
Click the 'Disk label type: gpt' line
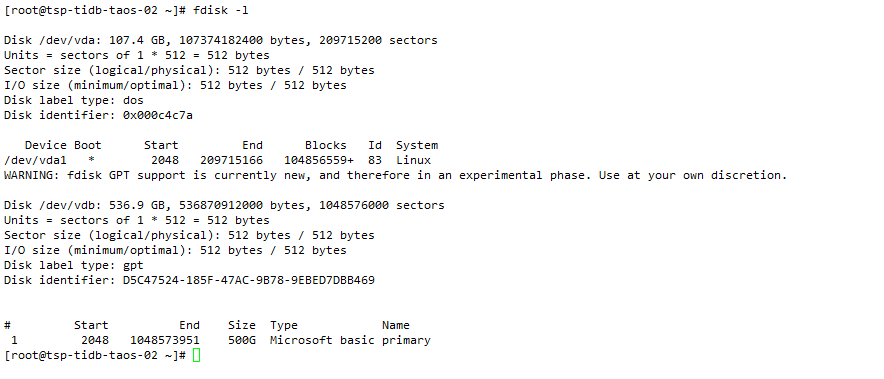[x=74, y=265]
